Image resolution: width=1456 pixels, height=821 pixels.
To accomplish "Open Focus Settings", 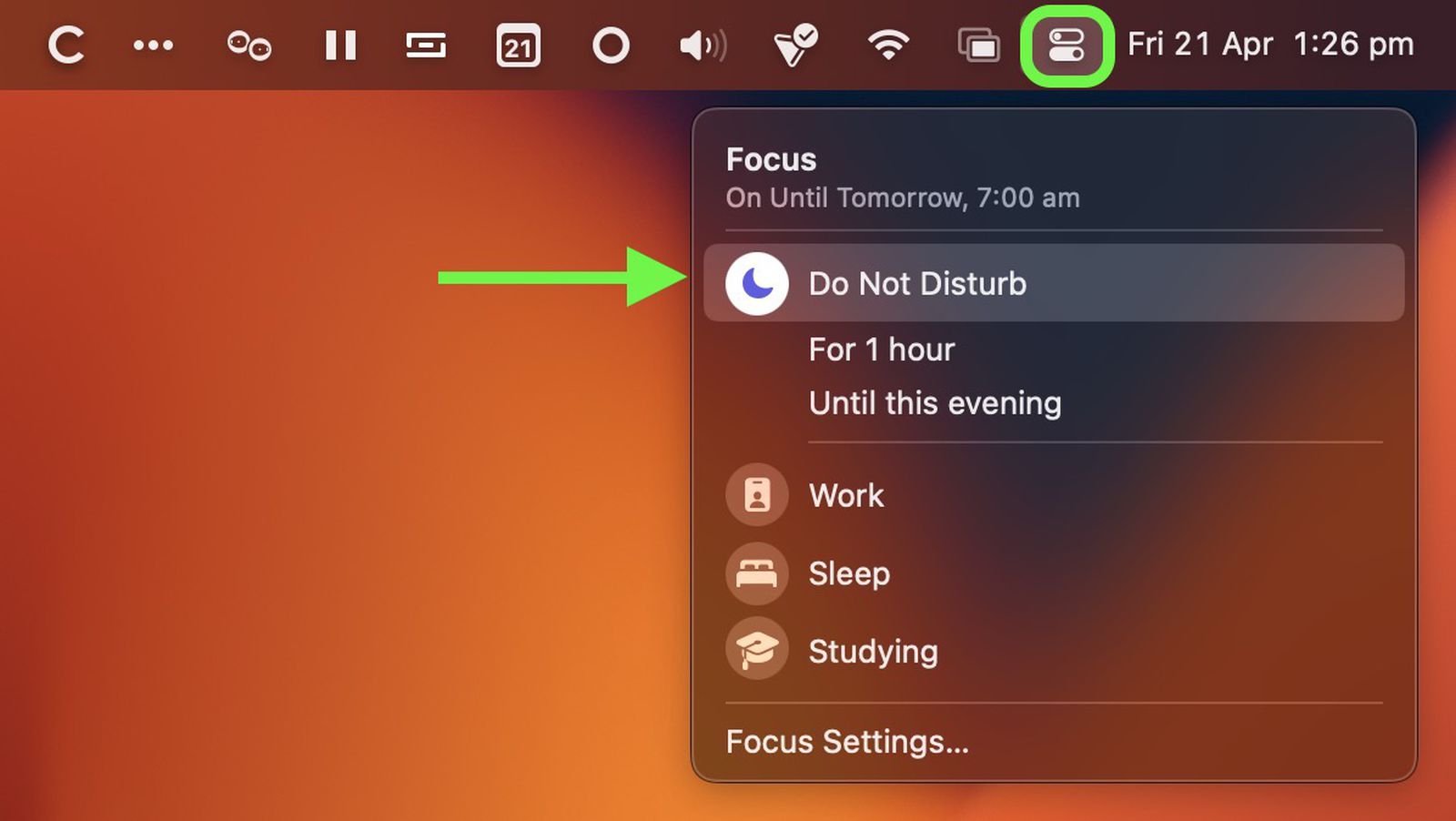I will tap(846, 742).
